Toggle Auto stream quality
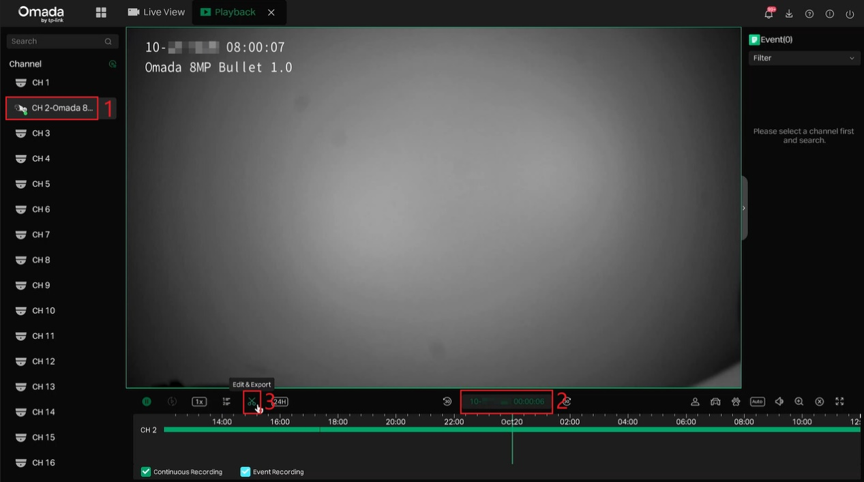The height and width of the screenshot is (482, 864). point(757,402)
